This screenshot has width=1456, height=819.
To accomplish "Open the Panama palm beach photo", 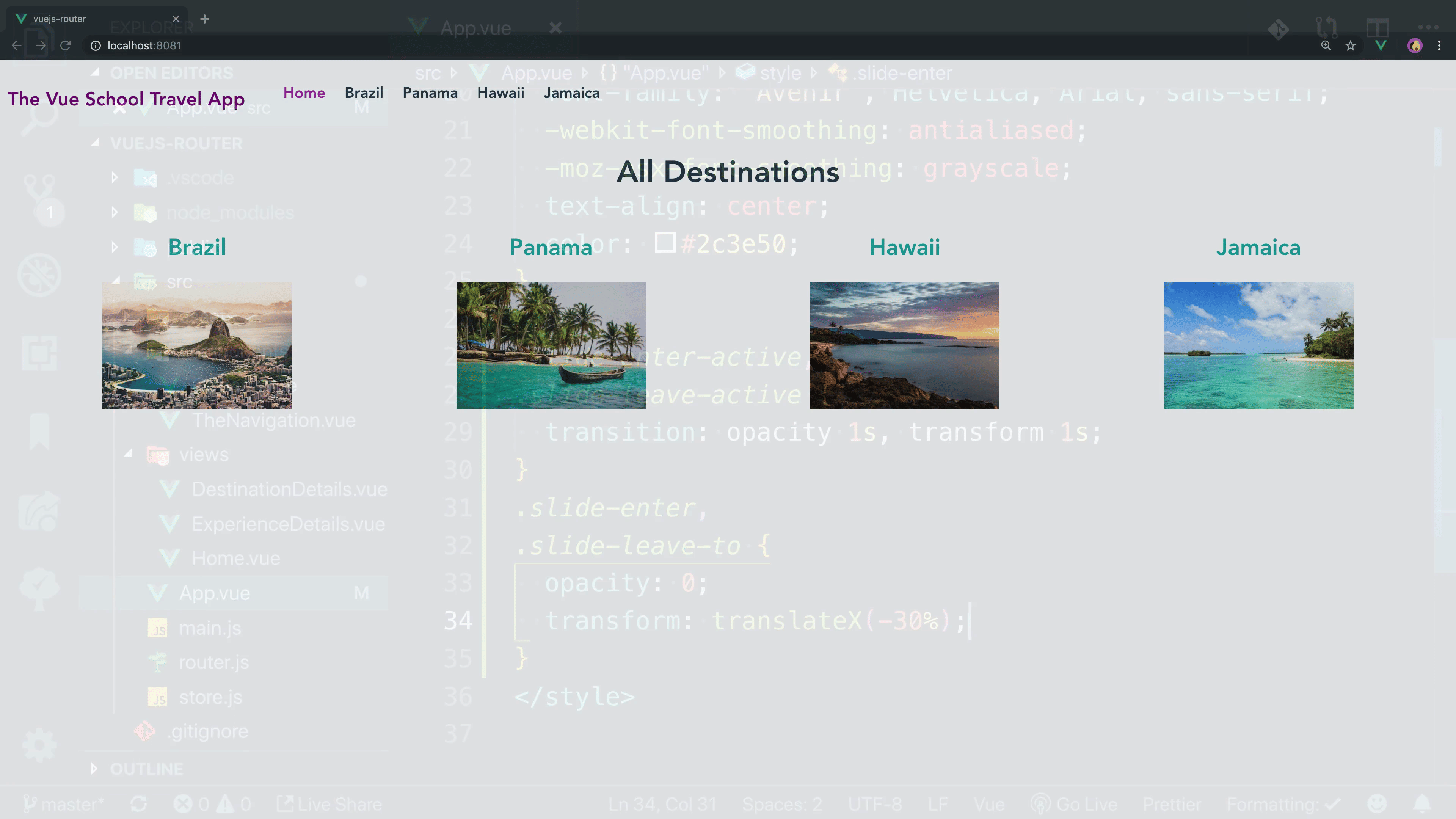I will (x=551, y=345).
